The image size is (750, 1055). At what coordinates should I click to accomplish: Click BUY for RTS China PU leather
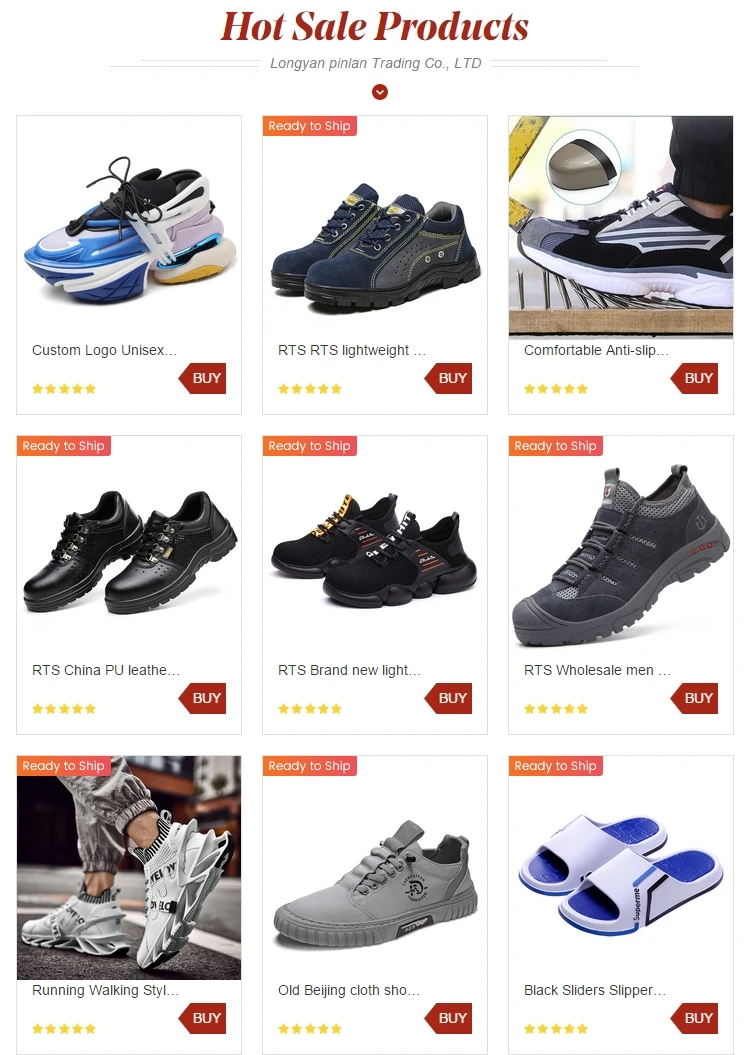[202, 698]
